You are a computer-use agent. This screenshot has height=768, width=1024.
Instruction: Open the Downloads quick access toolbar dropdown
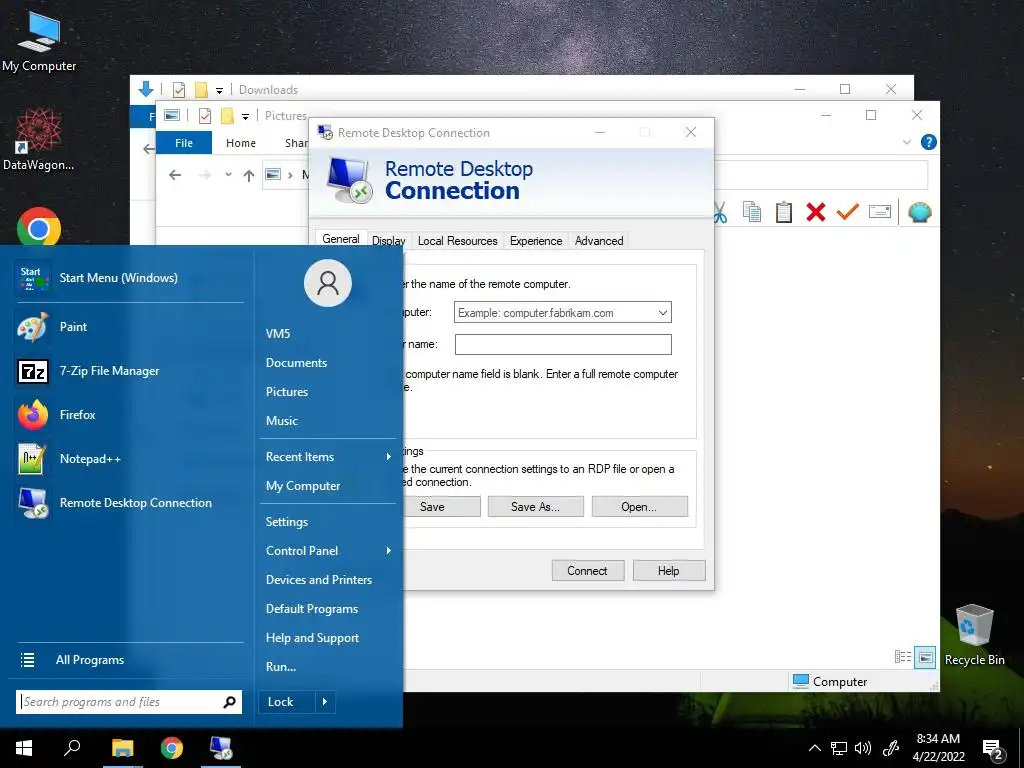point(219,90)
